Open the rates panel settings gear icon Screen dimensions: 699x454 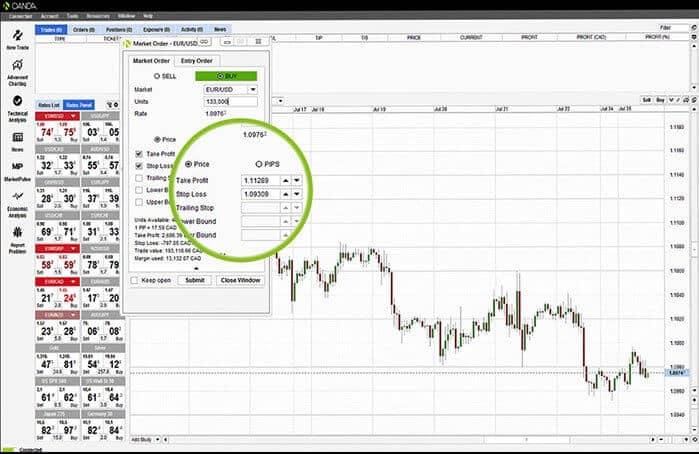(x=116, y=105)
